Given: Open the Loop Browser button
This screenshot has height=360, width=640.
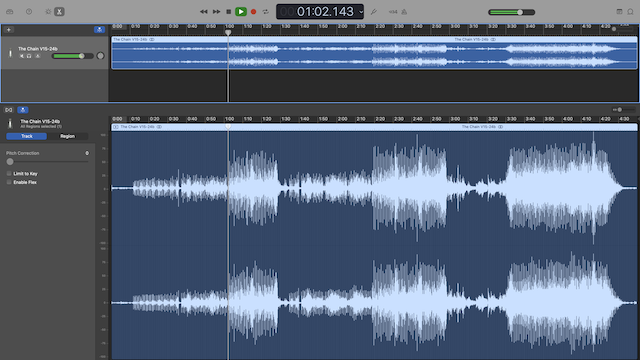Looking at the screenshot, I should coord(631,12).
